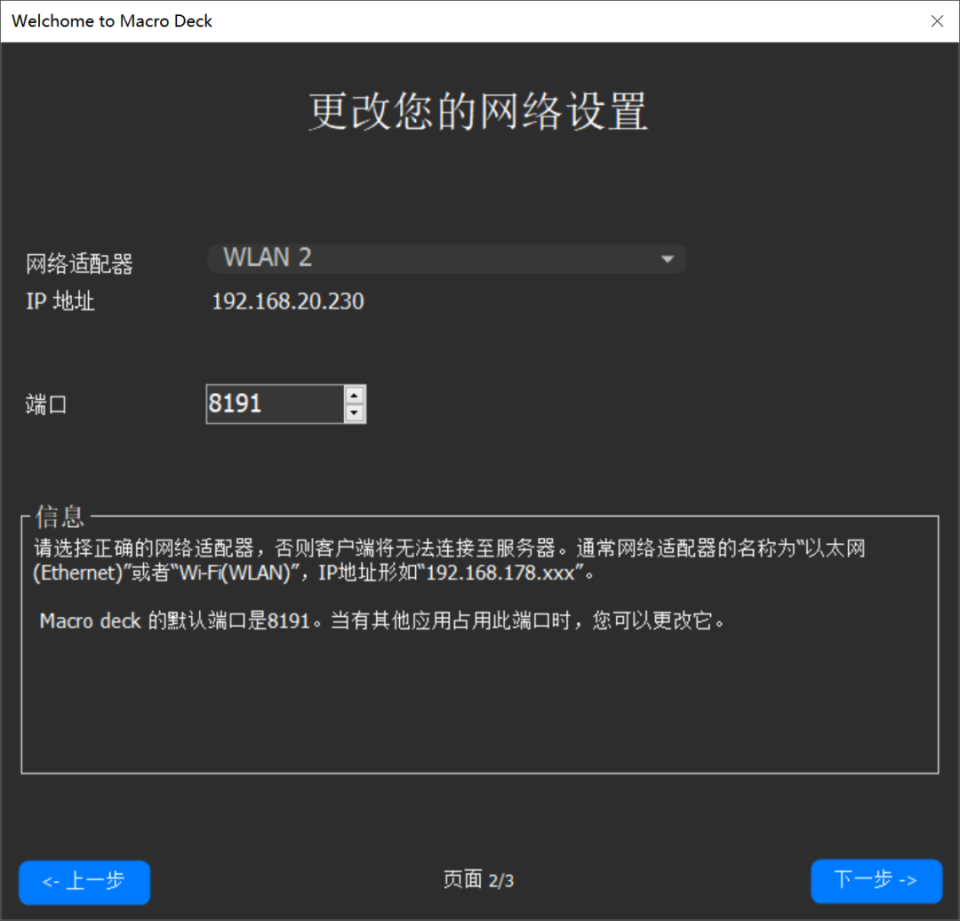Screen dimensions: 960x921
Task: Click the IP address 192.168.20.230 text
Action: point(287,301)
